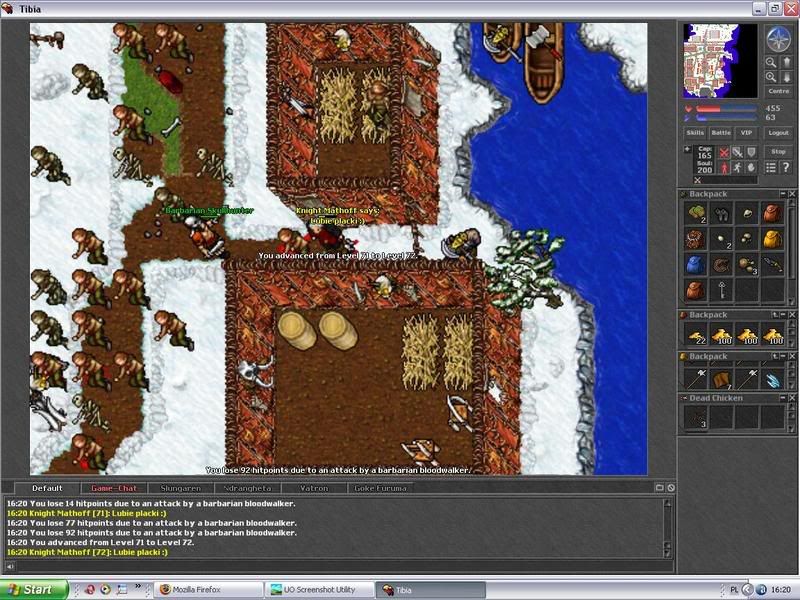Screen dimensions: 800x600
Task: Select the gold coin stack of 22
Action: [696, 335]
